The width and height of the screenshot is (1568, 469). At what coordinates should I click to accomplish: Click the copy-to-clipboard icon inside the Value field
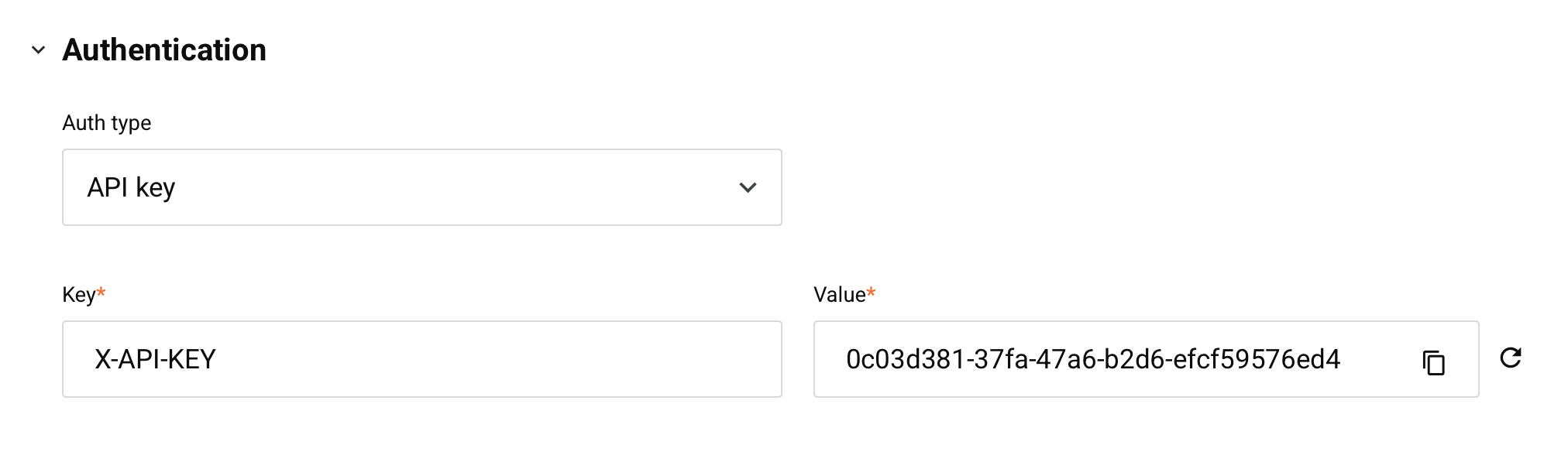[1432, 361]
